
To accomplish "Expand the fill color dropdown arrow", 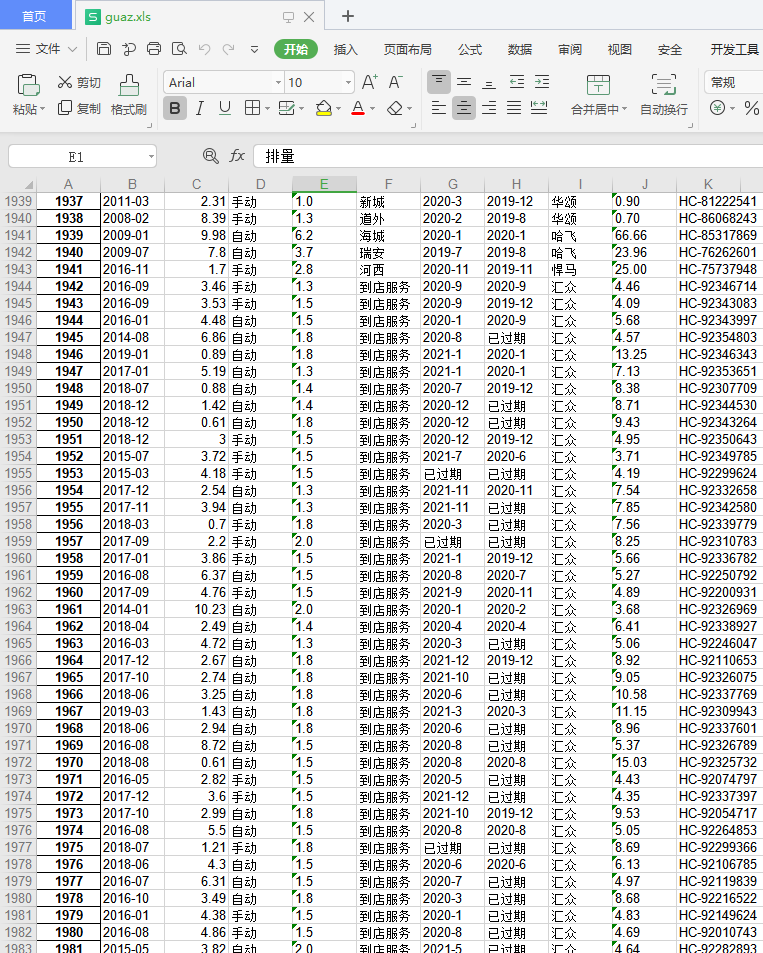I will tap(338, 109).
